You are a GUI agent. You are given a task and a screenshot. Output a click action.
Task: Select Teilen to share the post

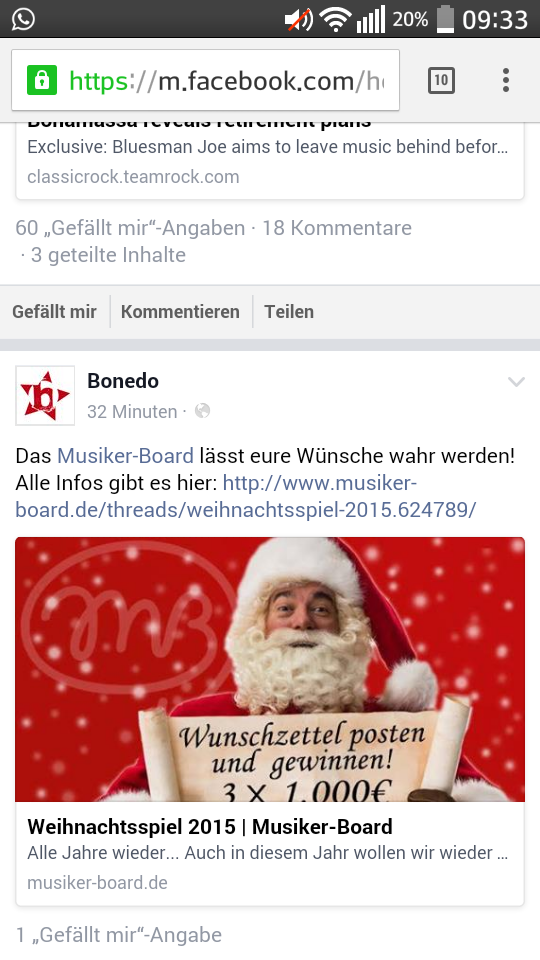tap(289, 312)
